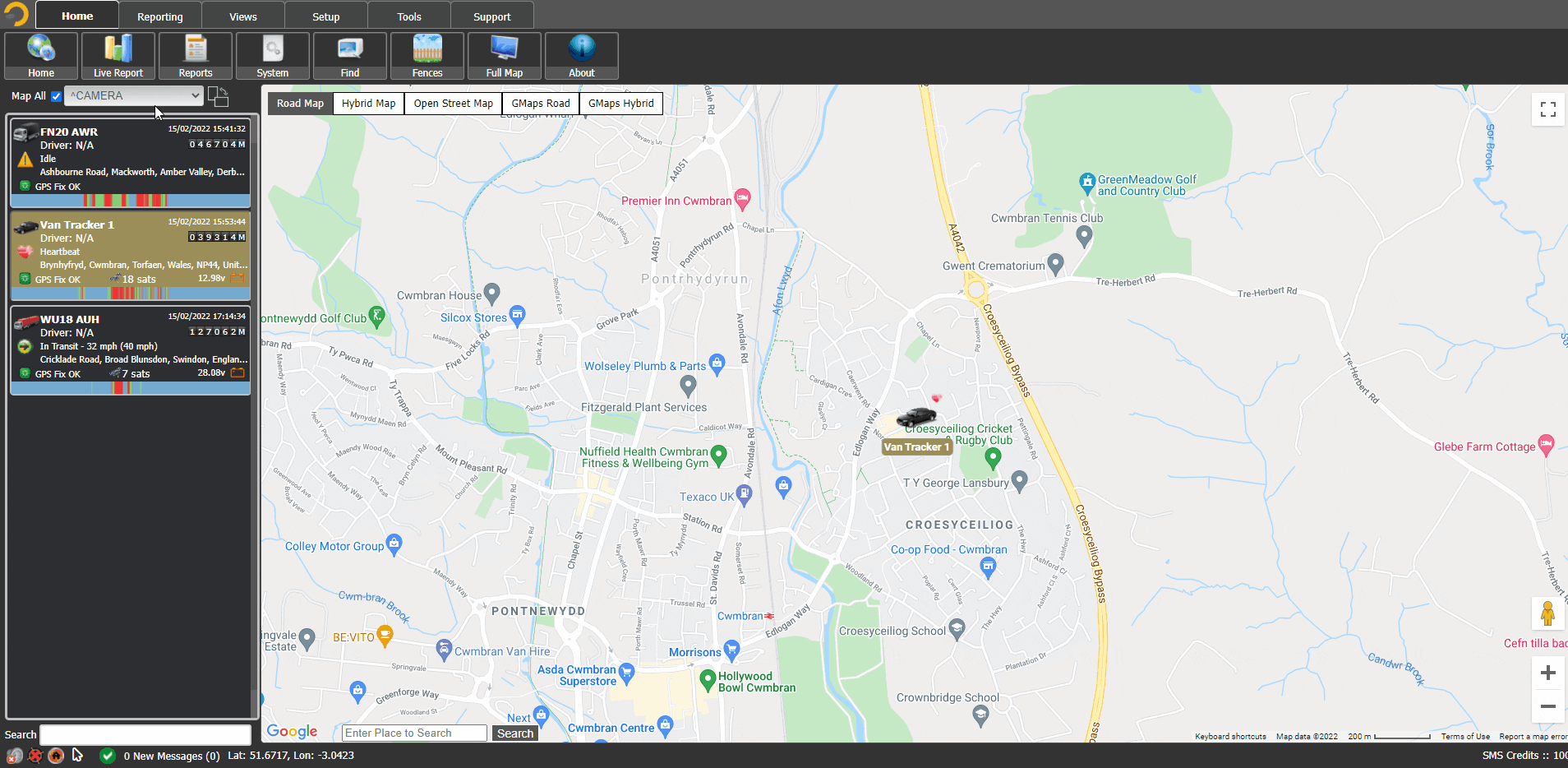Click the In Transit status icon on WU18 AUH

pyautogui.click(x=25, y=346)
